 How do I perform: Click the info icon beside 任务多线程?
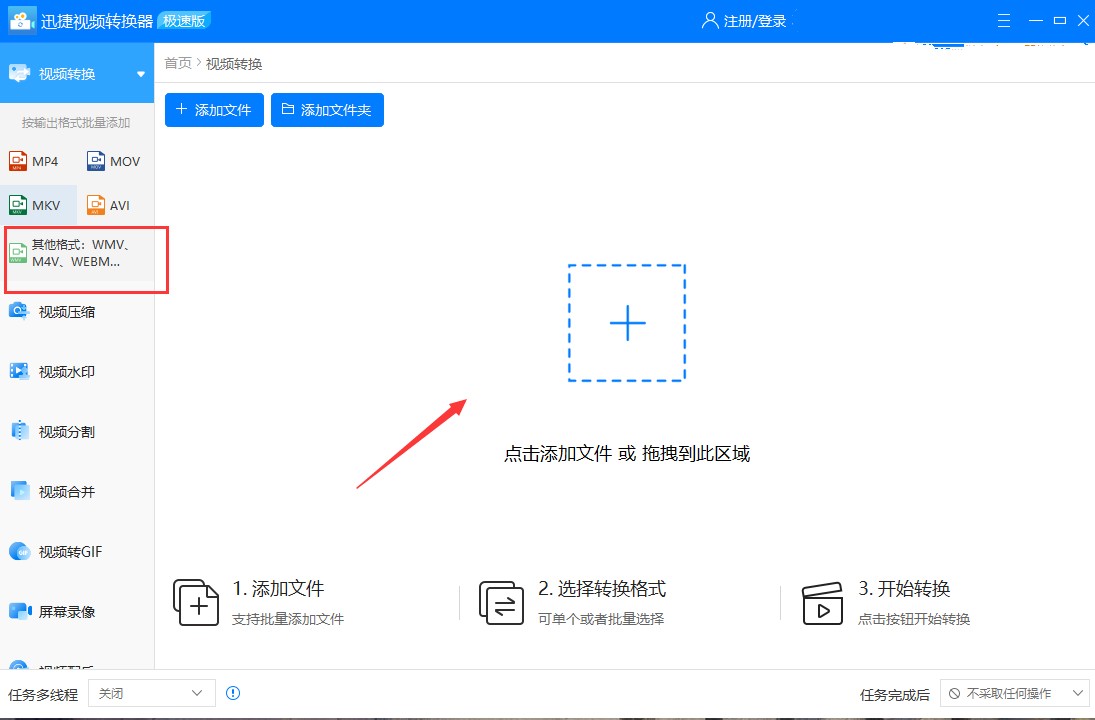click(233, 692)
